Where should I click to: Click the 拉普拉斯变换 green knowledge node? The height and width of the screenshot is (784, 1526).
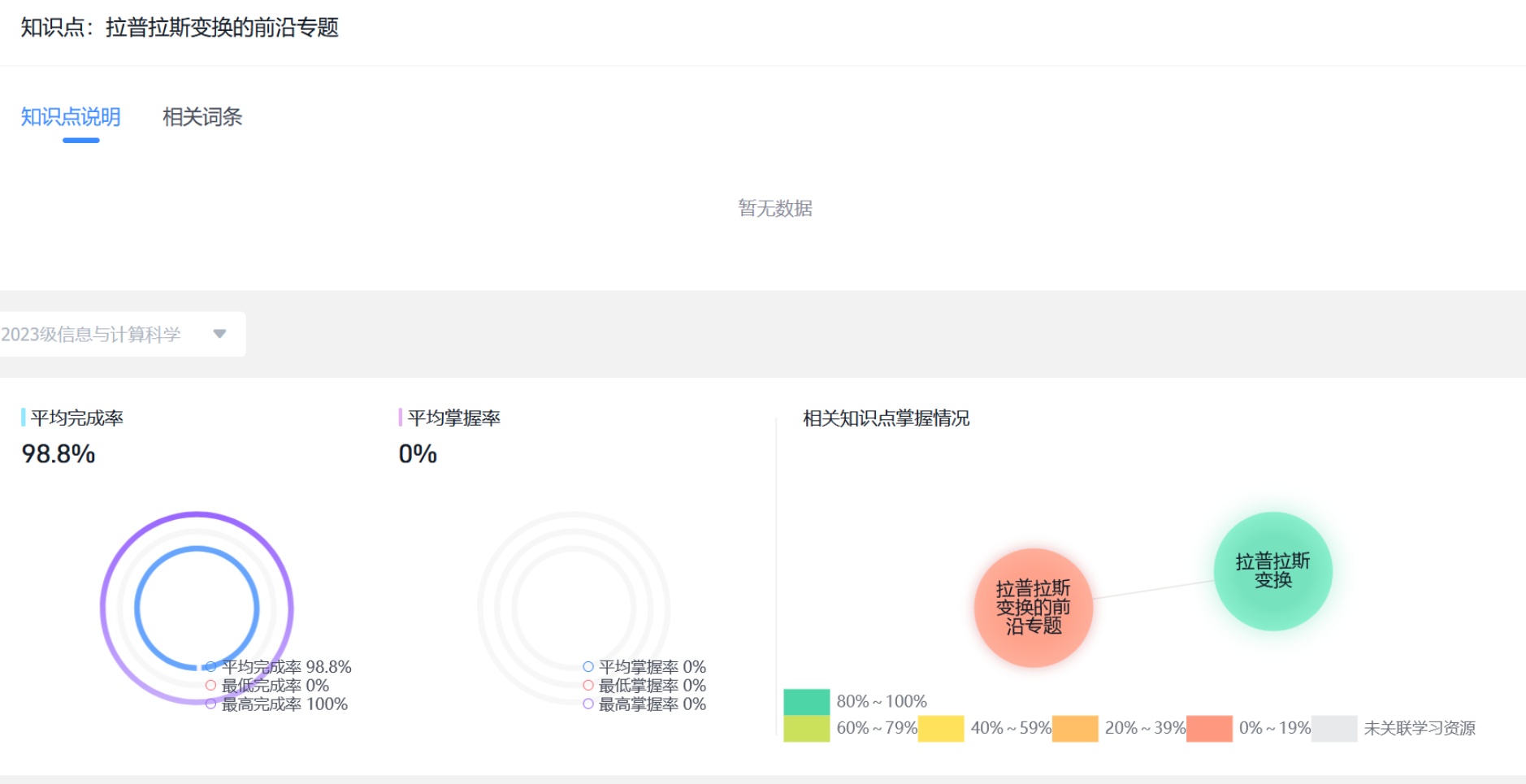[x=1272, y=571]
